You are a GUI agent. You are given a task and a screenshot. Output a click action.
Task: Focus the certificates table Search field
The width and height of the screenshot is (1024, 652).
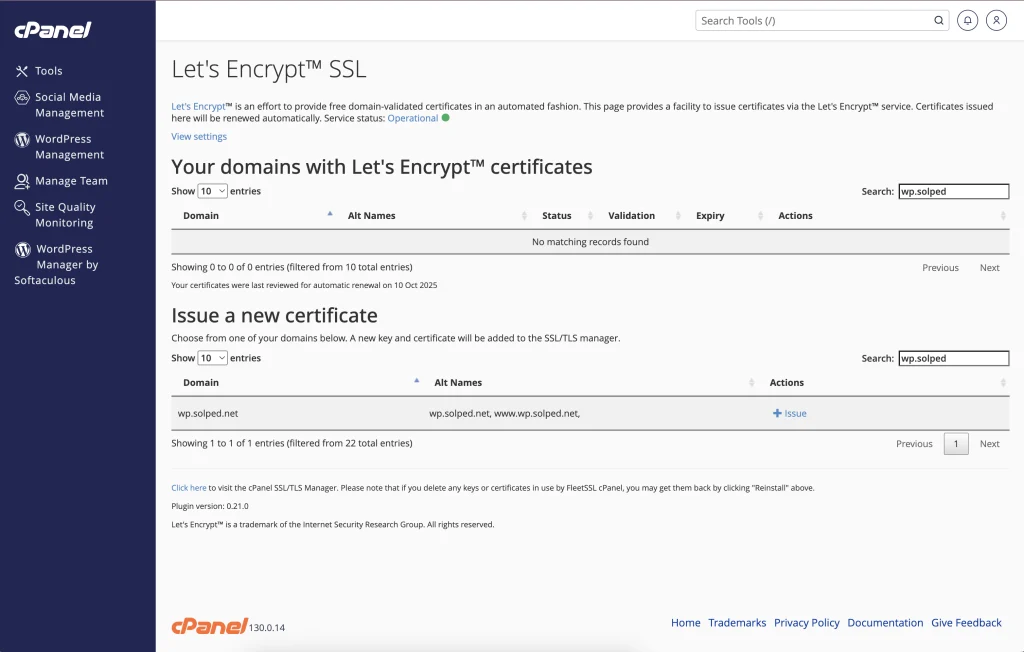953,191
